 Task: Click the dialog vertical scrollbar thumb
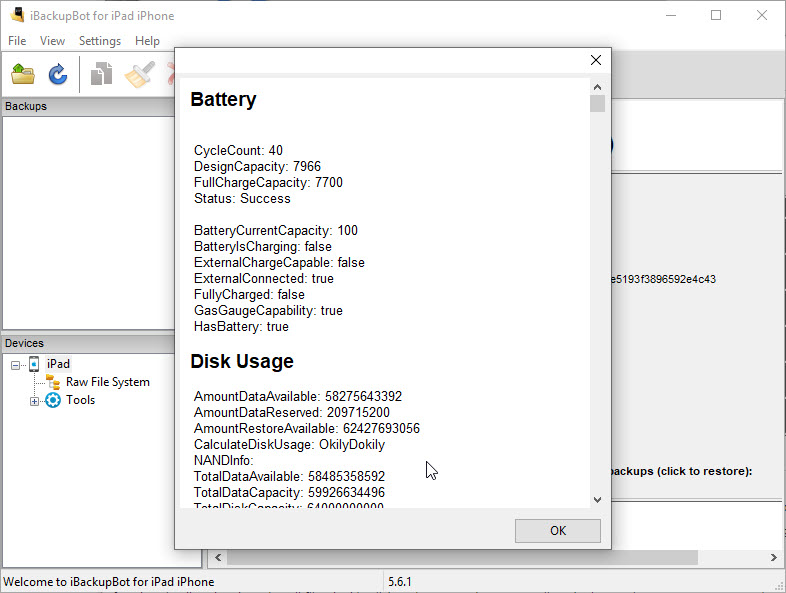597,103
